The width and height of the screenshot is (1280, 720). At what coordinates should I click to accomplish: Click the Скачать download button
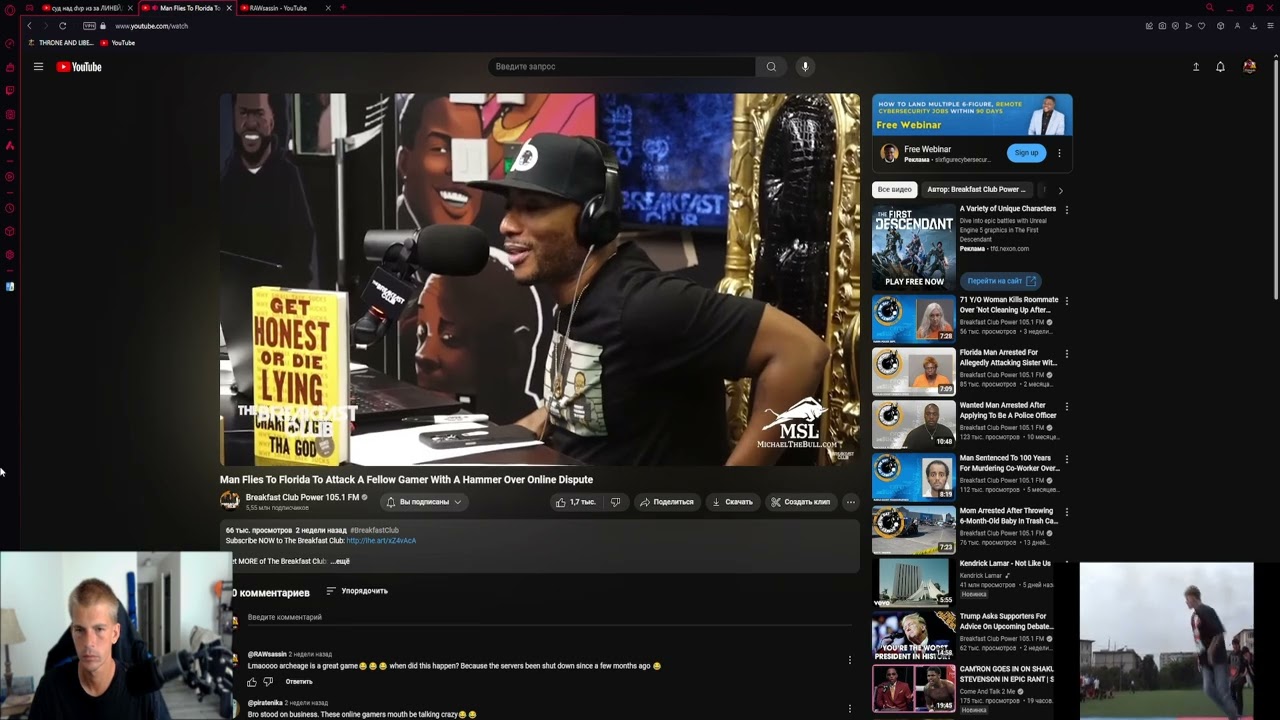[733, 502]
